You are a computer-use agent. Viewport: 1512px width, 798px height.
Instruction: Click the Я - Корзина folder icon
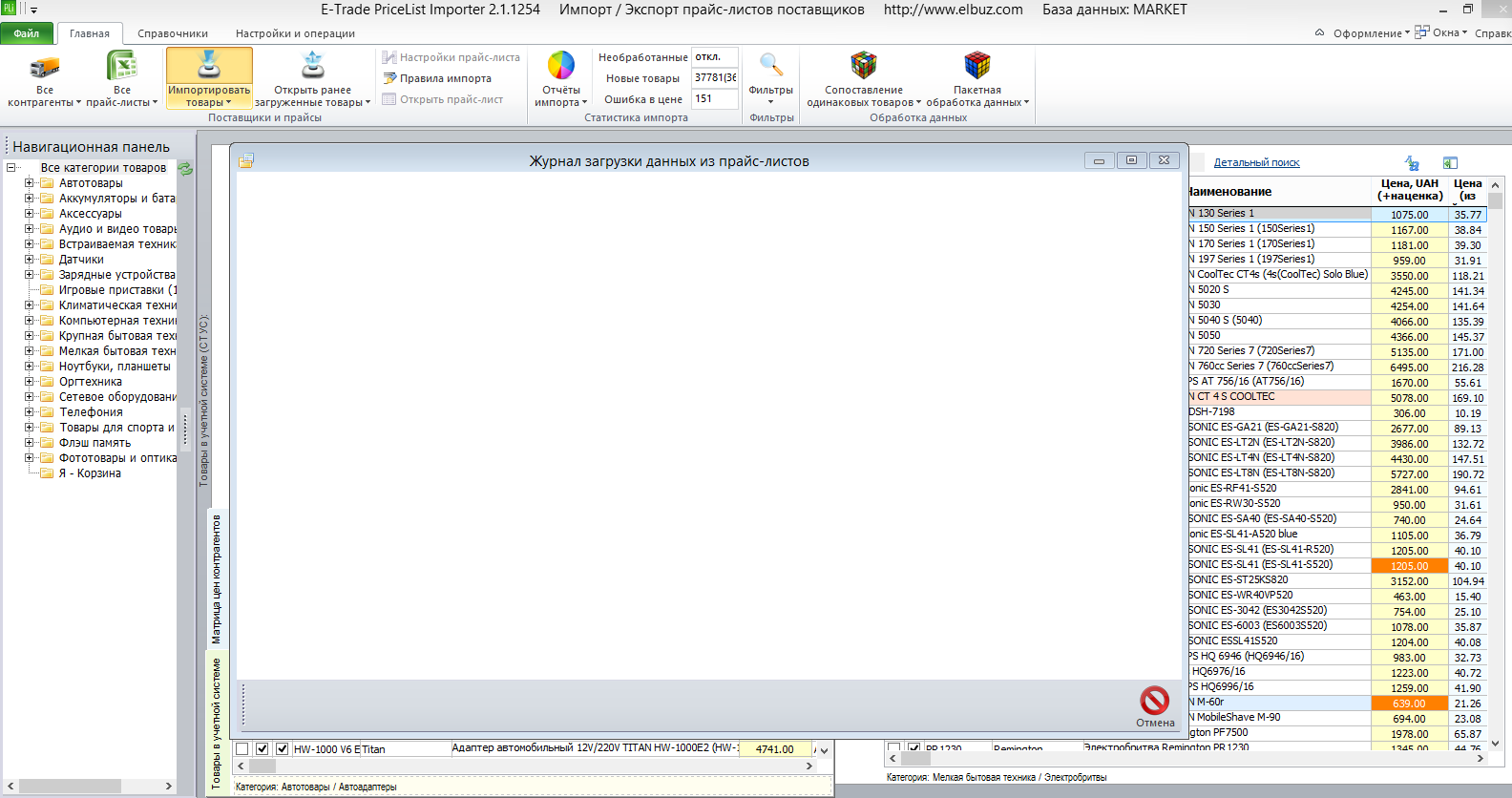click(47, 473)
